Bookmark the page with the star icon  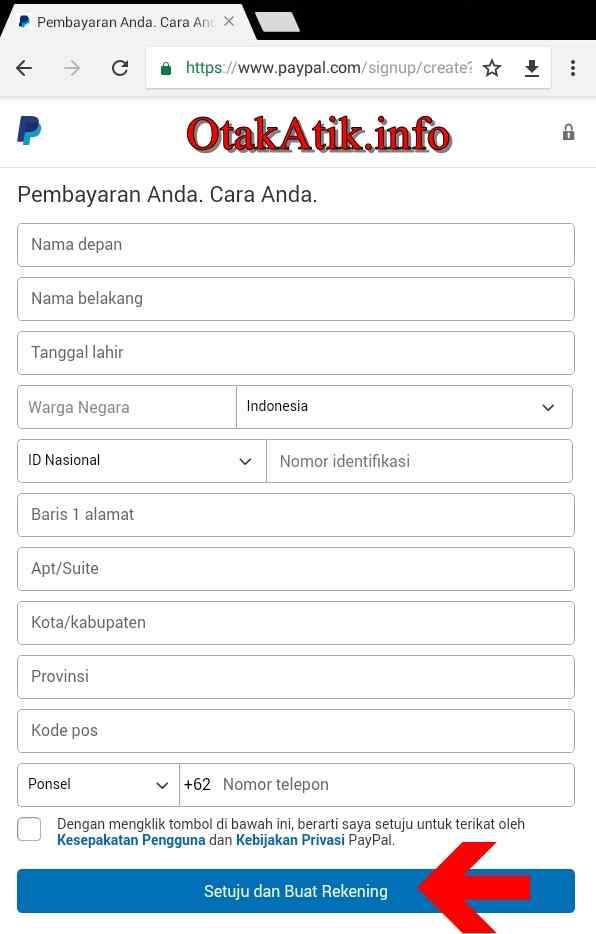[x=492, y=68]
